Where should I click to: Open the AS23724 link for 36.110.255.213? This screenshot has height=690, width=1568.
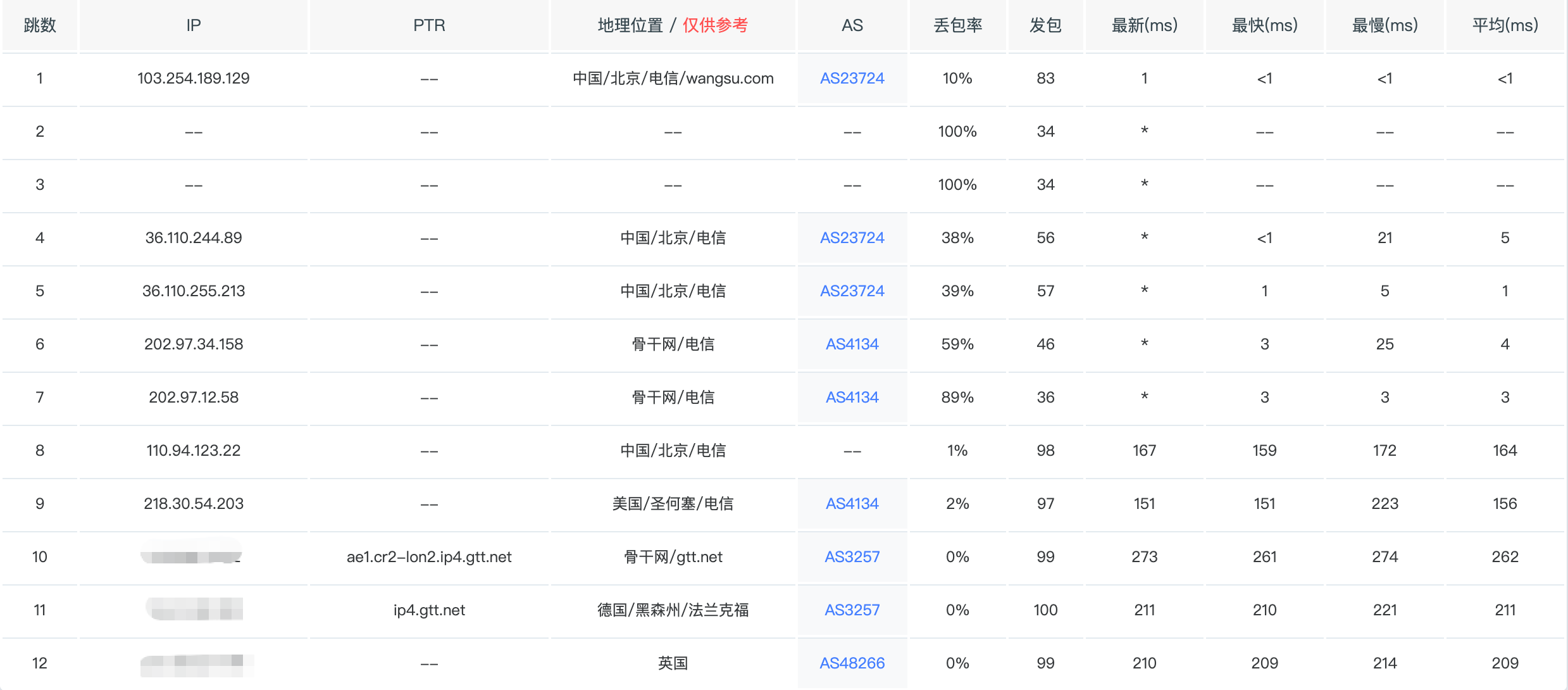852,291
